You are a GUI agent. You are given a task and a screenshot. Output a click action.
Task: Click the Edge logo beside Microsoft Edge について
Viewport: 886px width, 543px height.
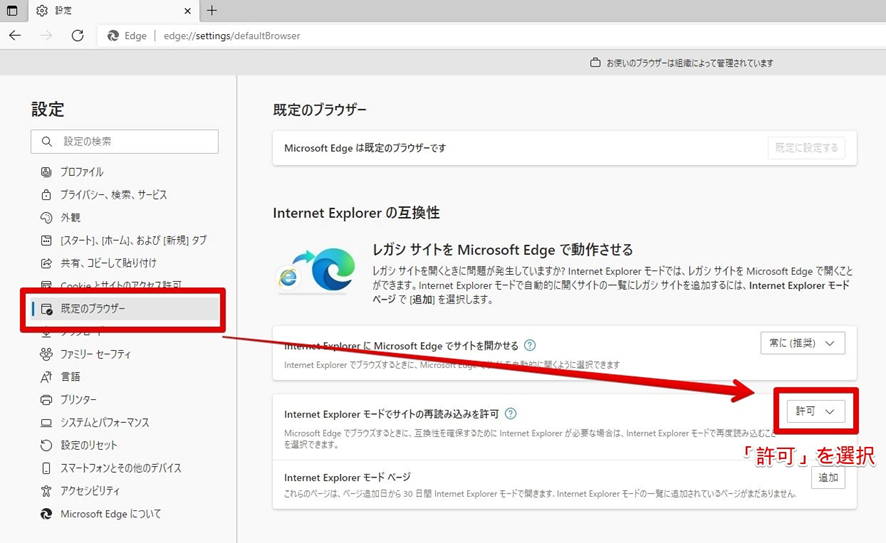tap(46, 514)
